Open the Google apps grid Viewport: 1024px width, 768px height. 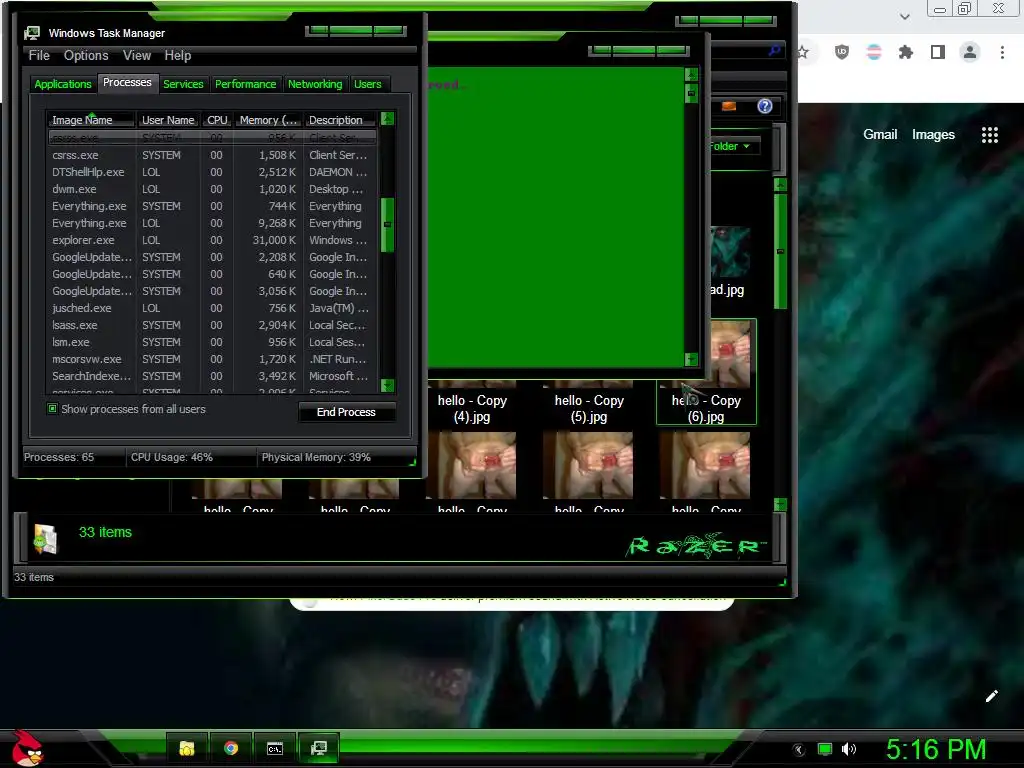990,135
